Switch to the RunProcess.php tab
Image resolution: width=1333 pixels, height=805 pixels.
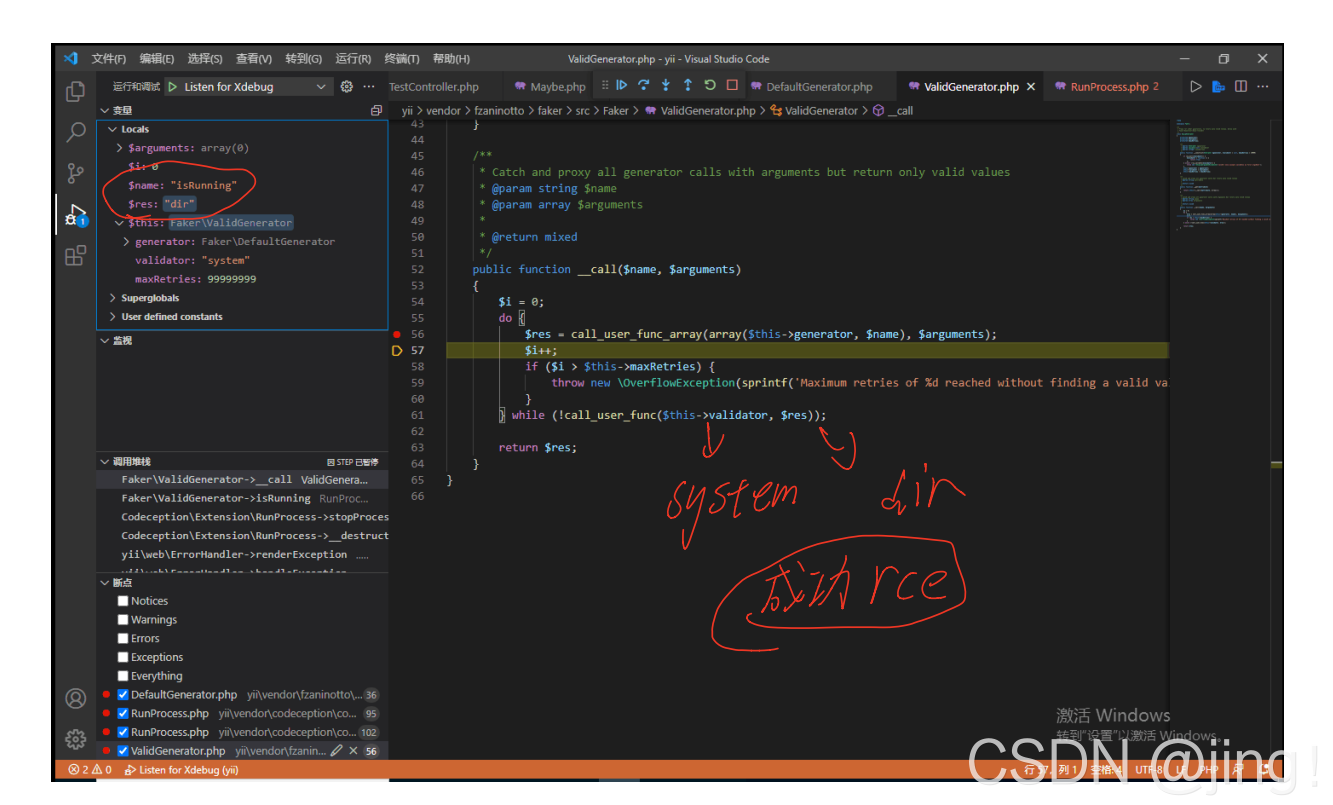pos(1107,87)
